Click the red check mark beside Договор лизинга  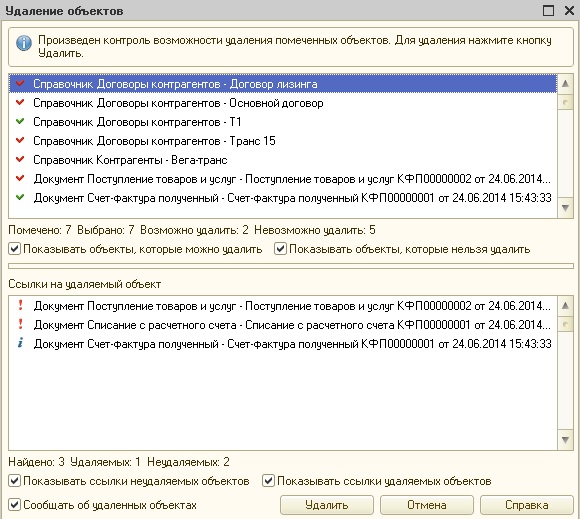coord(20,83)
